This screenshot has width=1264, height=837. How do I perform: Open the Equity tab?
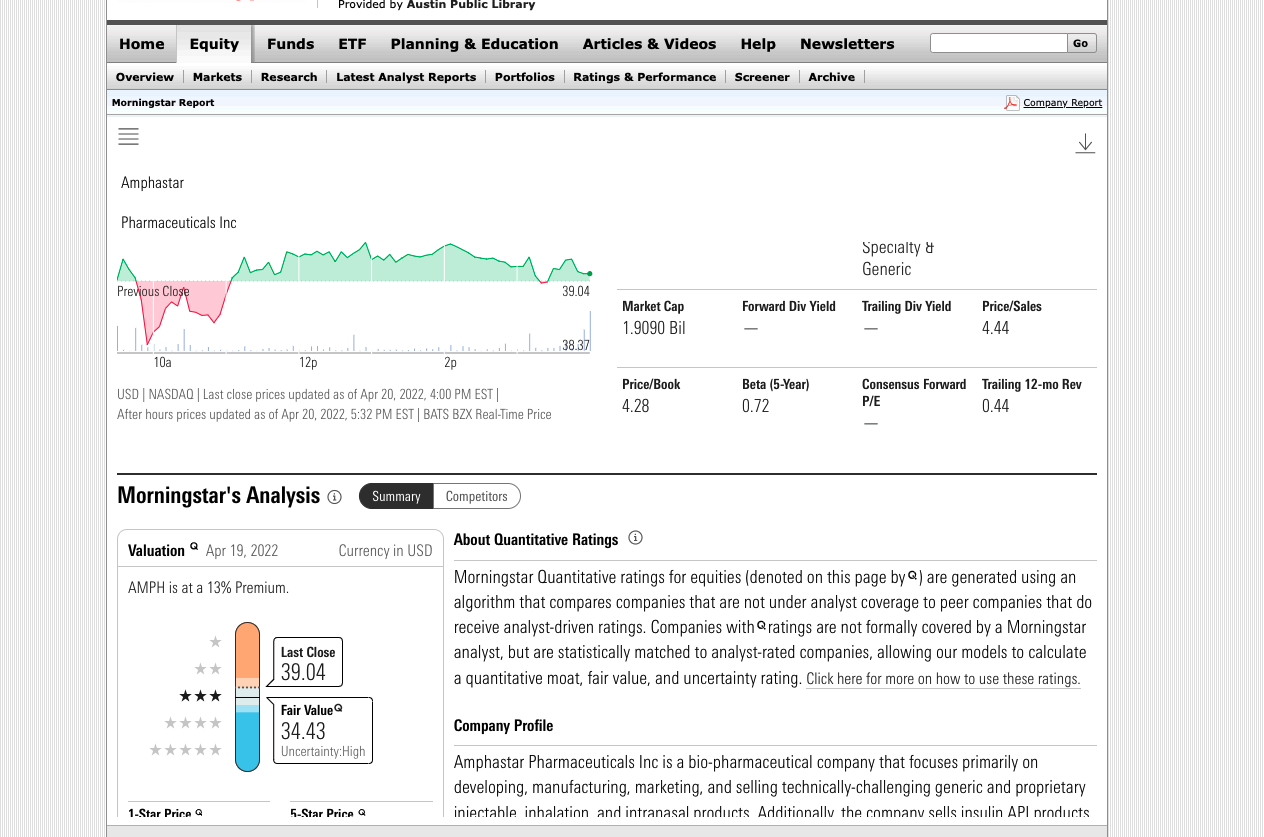(x=215, y=44)
